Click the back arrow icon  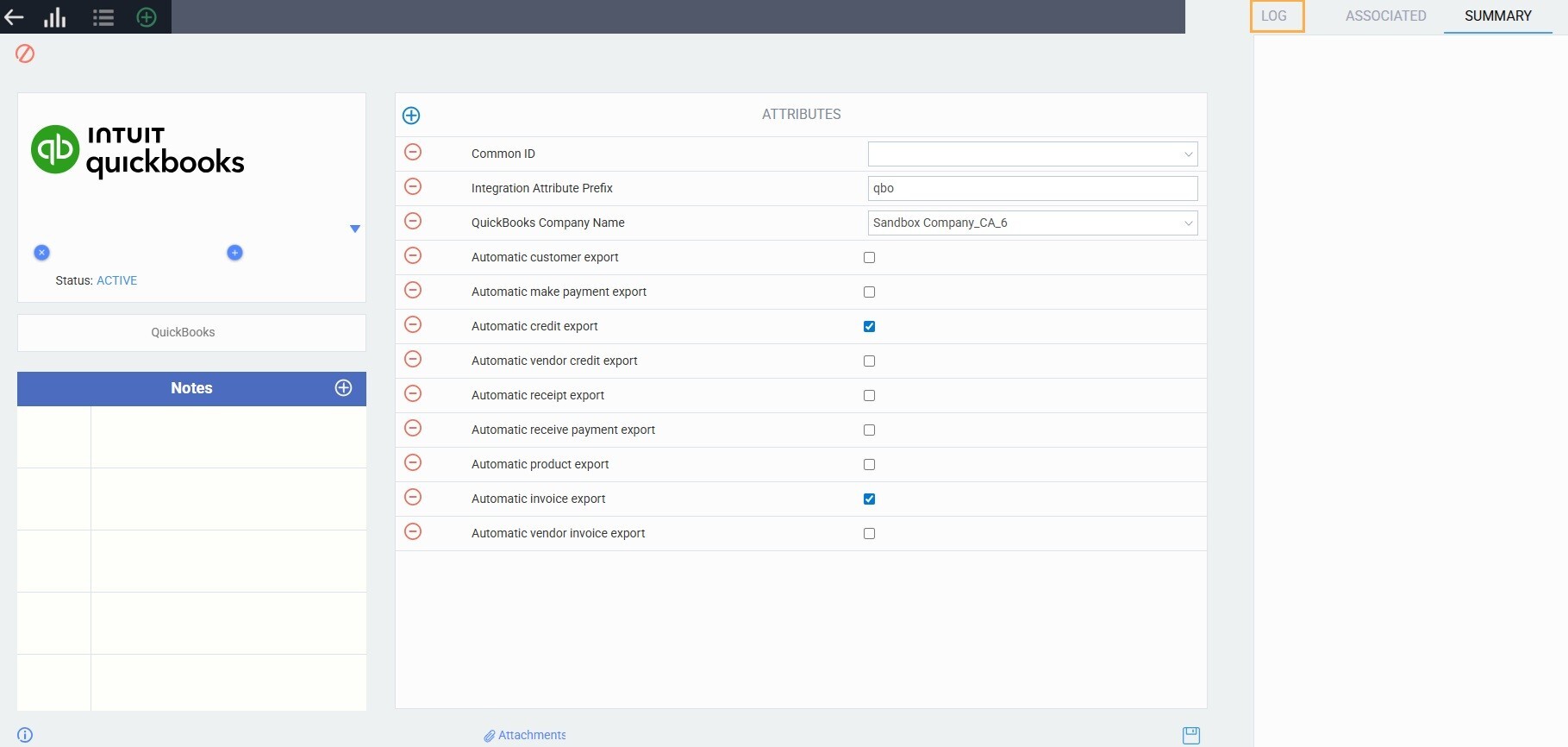pyautogui.click(x=15, y=17)
